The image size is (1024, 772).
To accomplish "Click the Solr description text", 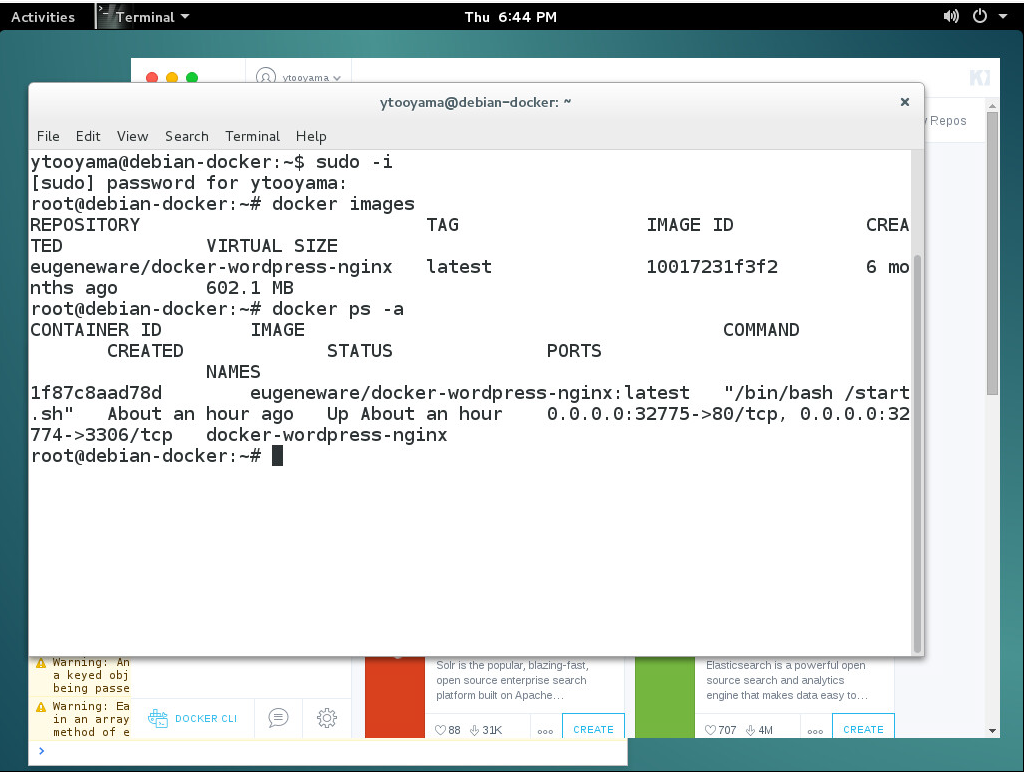I will [512, 680].
